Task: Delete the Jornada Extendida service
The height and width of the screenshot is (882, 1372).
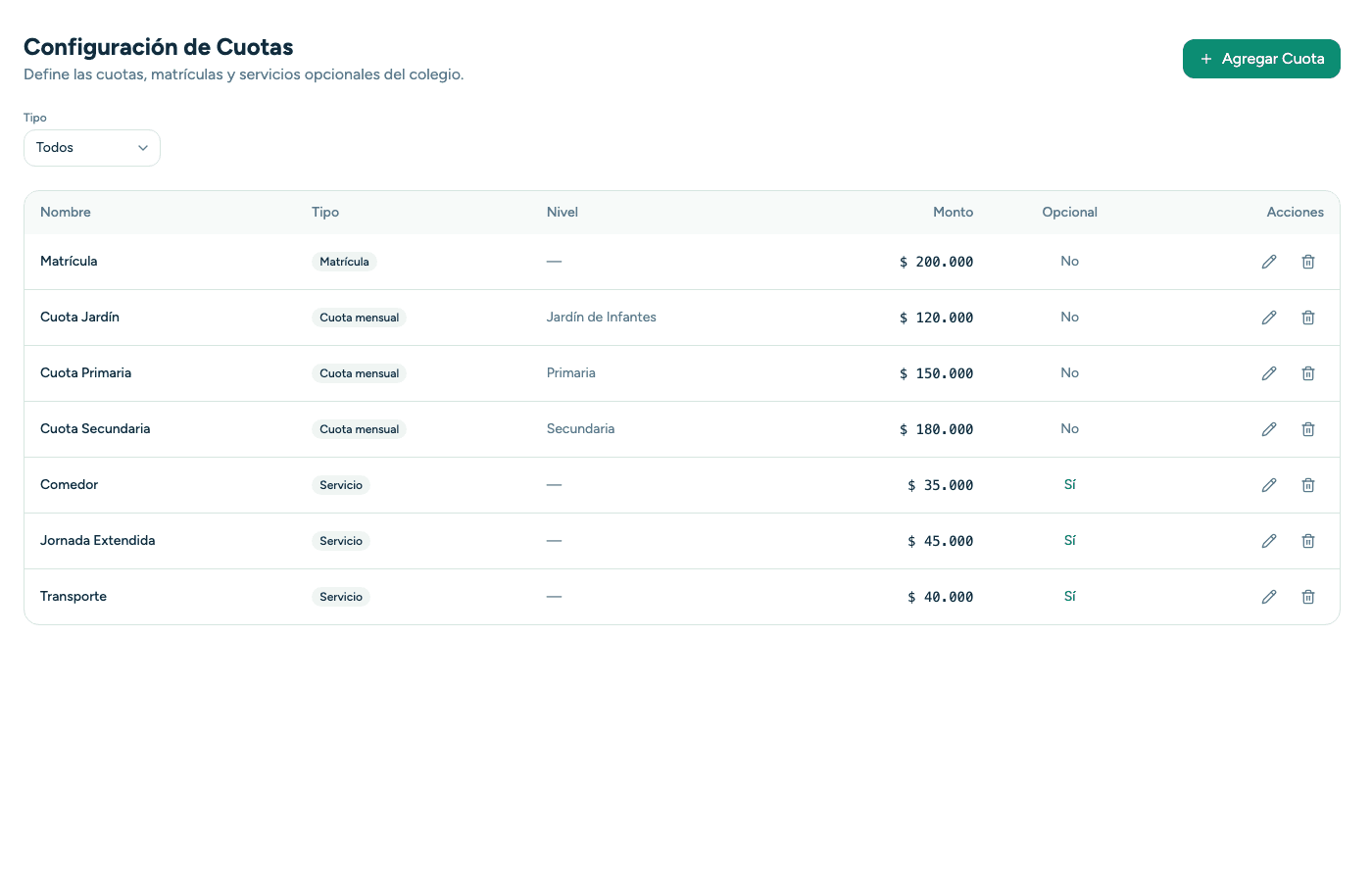Action: (x=1308, y=541)
